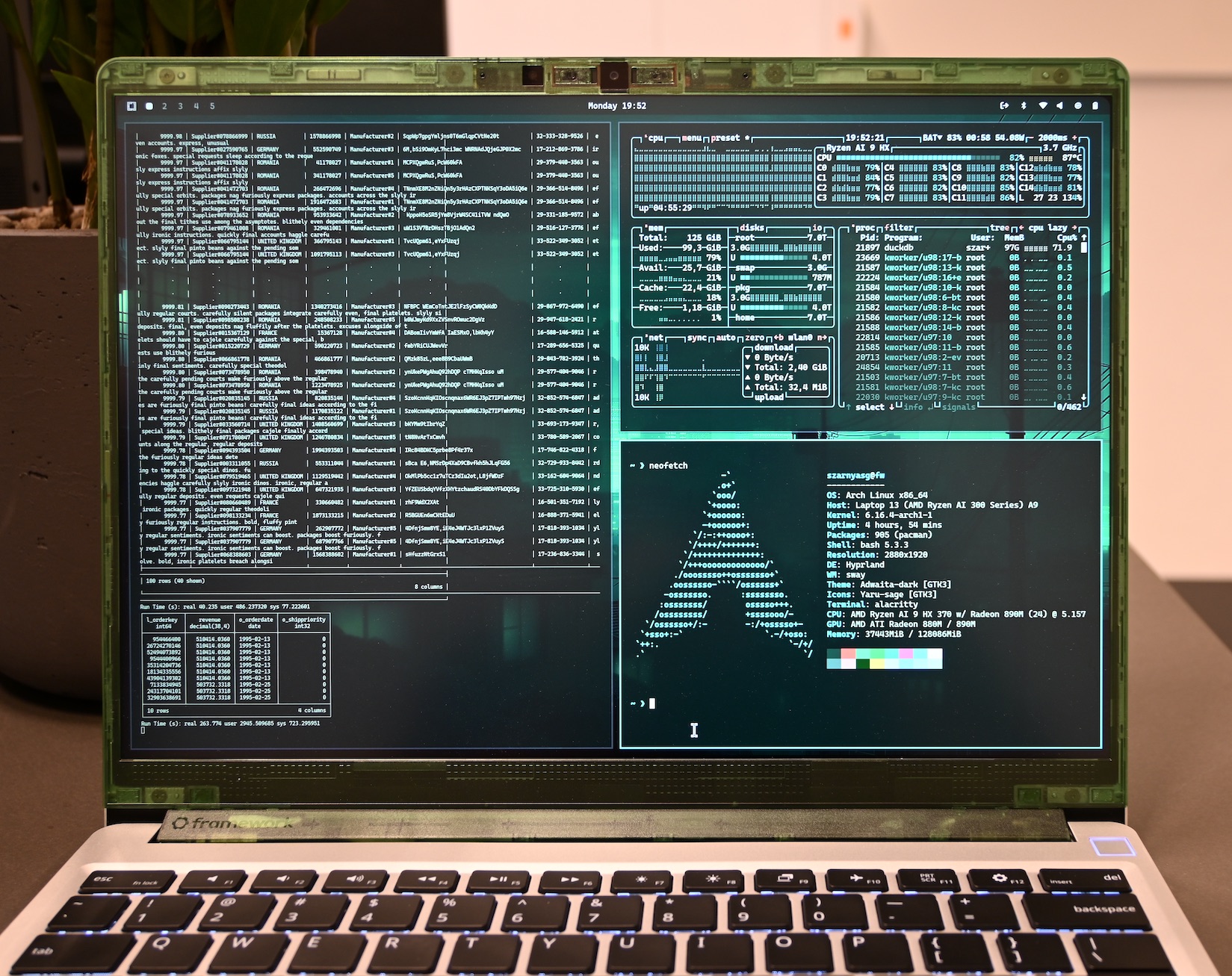The image size is (1232, 976).
Task: Click signals at the bottom of the process panel
Action: click(x=957, y=408)
